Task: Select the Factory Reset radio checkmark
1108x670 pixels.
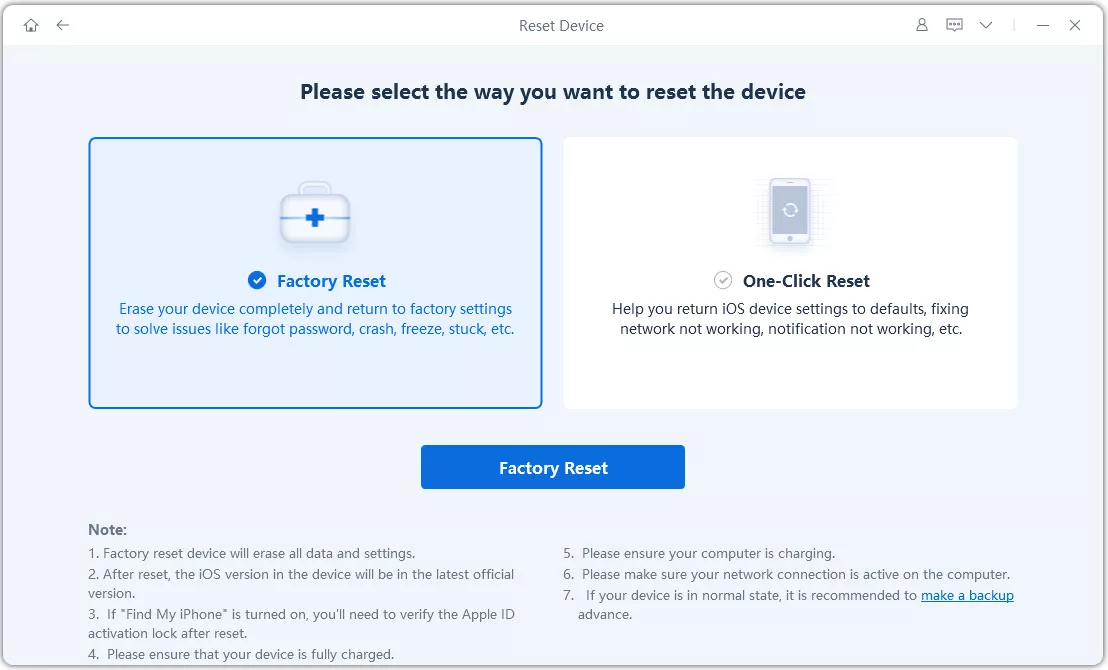Action: coord(257,281)
